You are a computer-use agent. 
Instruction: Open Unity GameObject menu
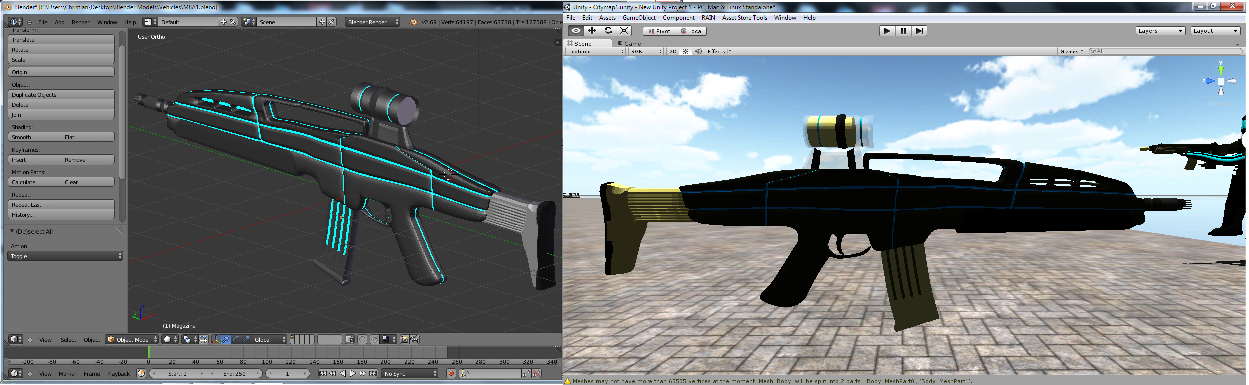[x=640, y=18]
